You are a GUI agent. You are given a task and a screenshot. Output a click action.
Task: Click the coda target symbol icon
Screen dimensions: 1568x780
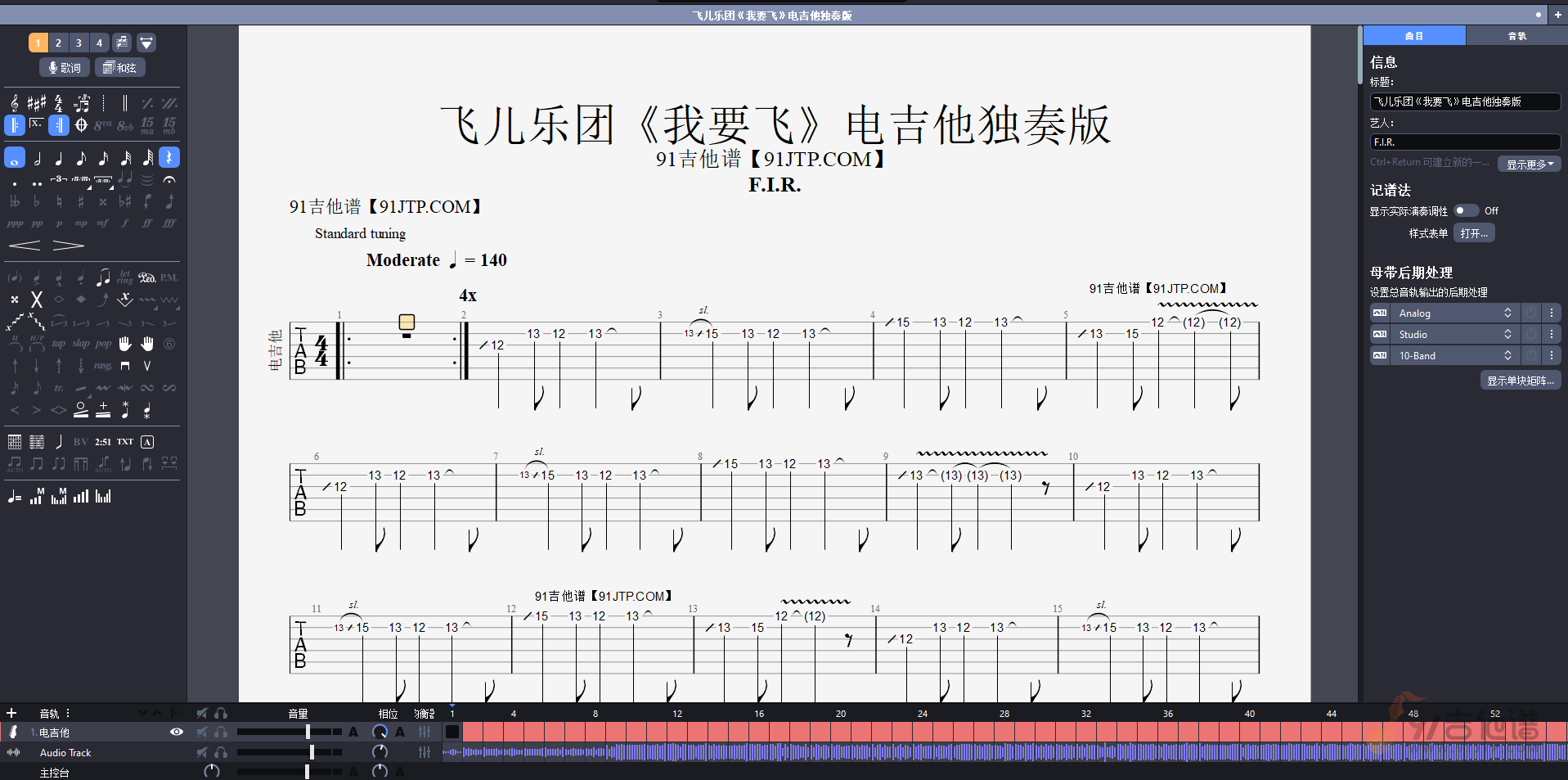(x=81, y=125)
